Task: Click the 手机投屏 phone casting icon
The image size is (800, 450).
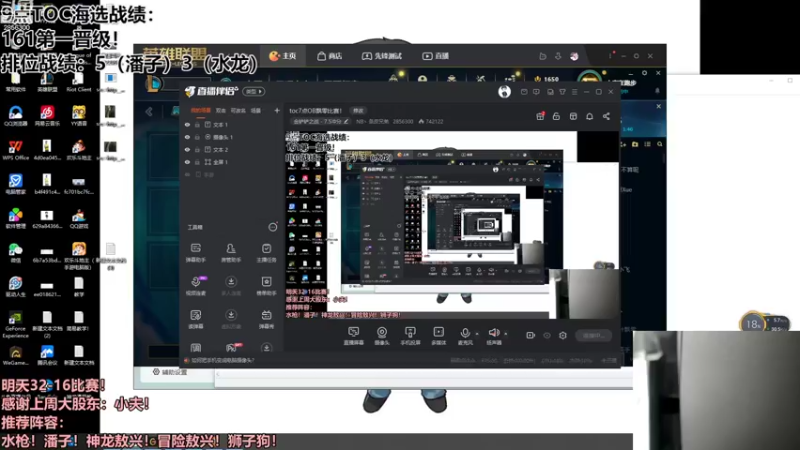Action: click(x=410, y=336)
